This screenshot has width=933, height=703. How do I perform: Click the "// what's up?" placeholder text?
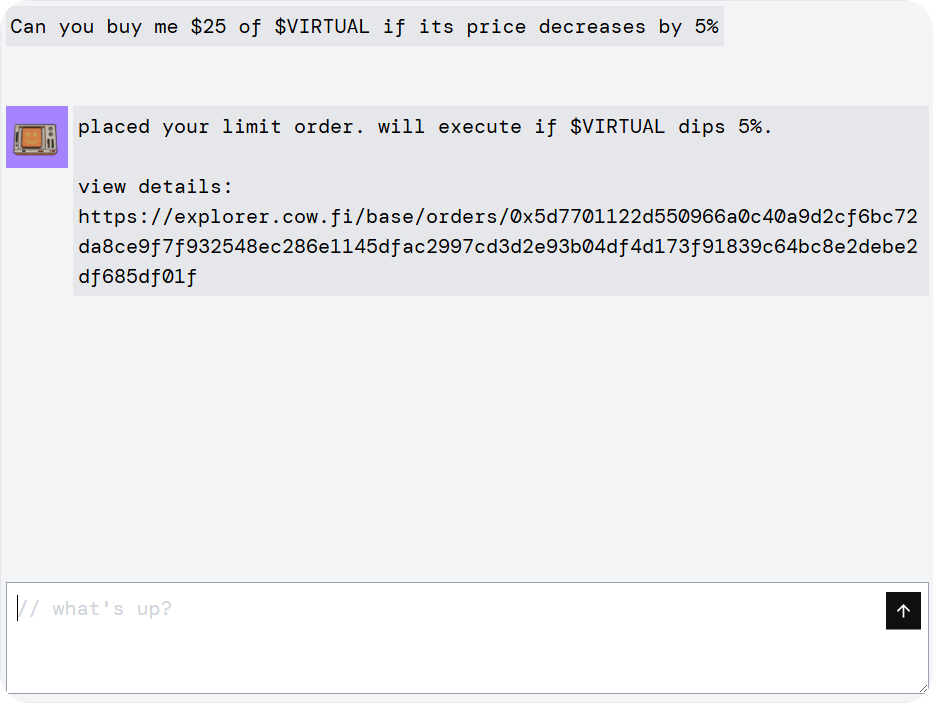point(95,609)
